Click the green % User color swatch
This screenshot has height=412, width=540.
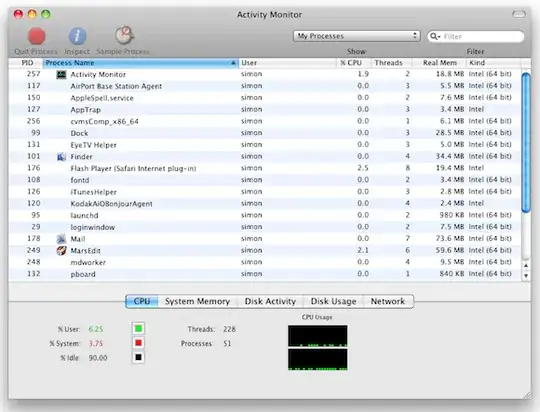[x=138, y=329]
